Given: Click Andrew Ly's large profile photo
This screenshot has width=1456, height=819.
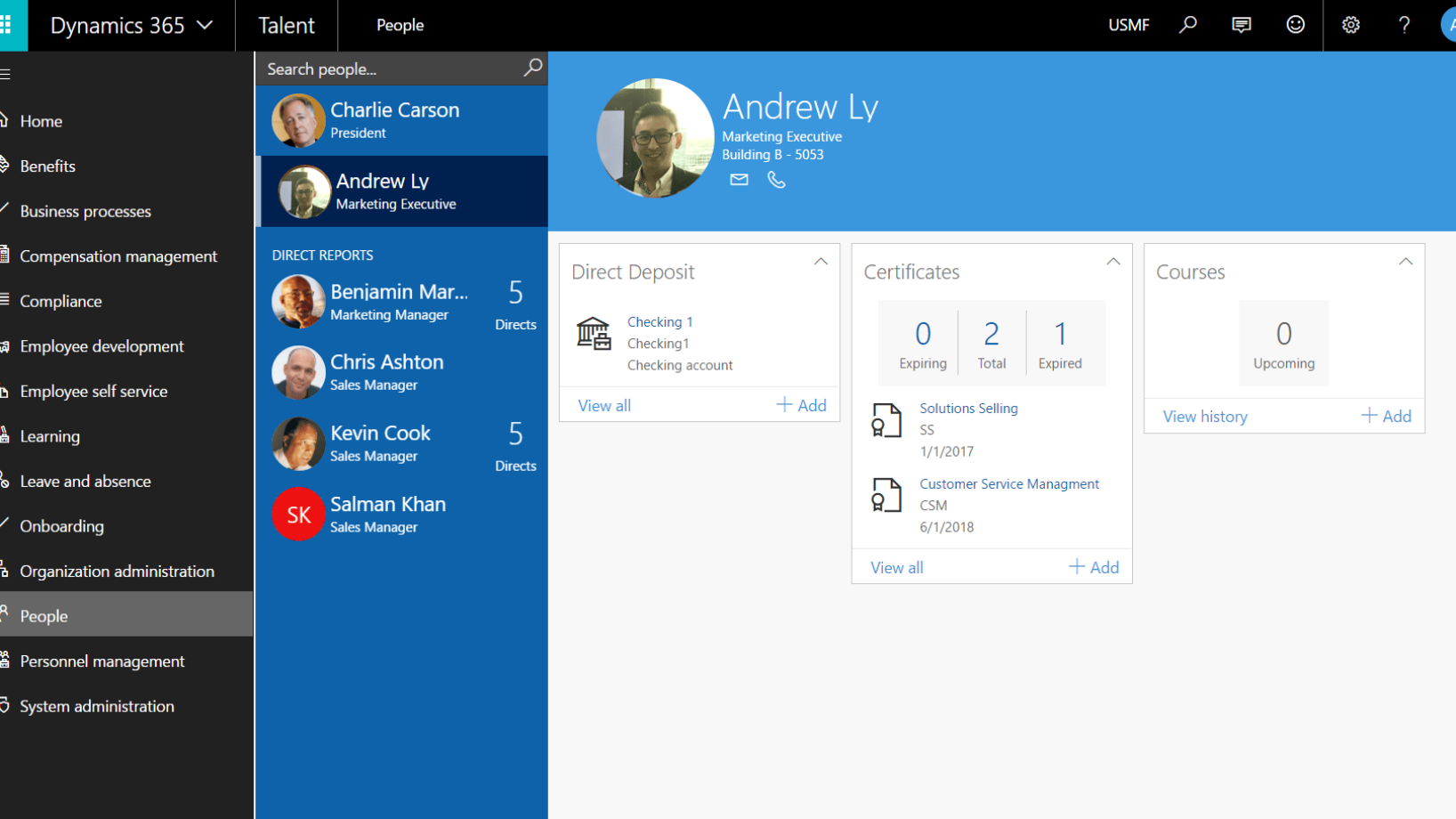Looking at the screenshot, I should pyautogui.click(x=655, y=138).
